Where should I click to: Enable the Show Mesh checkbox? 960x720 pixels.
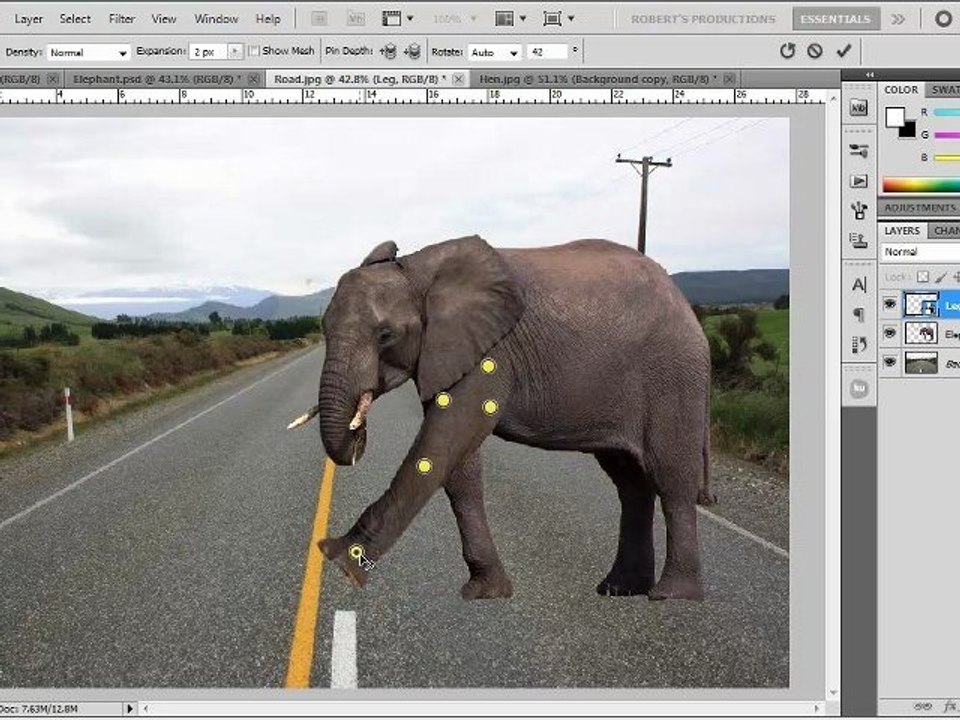253,51
